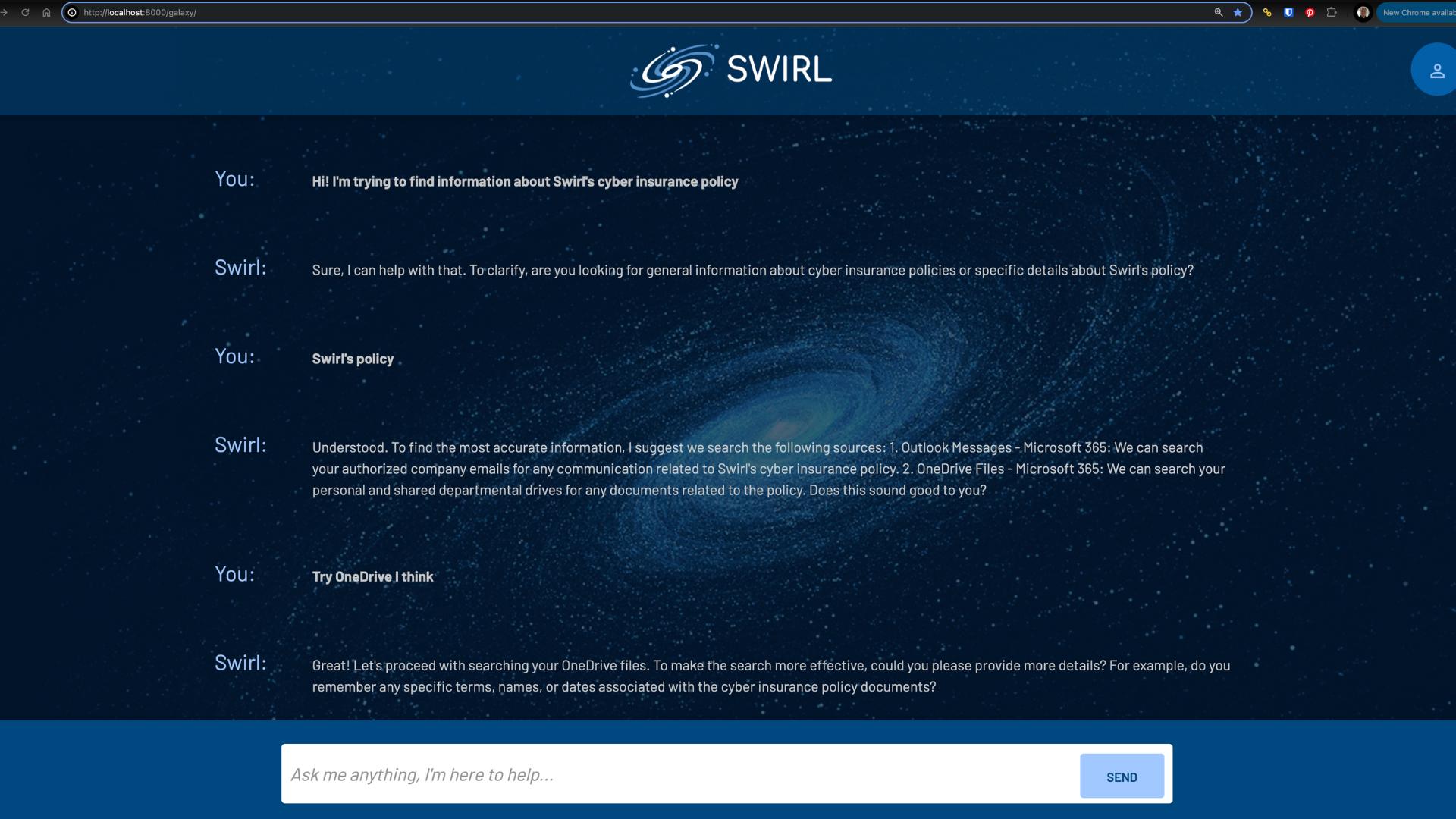Screen dimensions: 1456x819
Task: Click 'Swirl:' label beside 'Understood' reply
Action: point(240,445)
